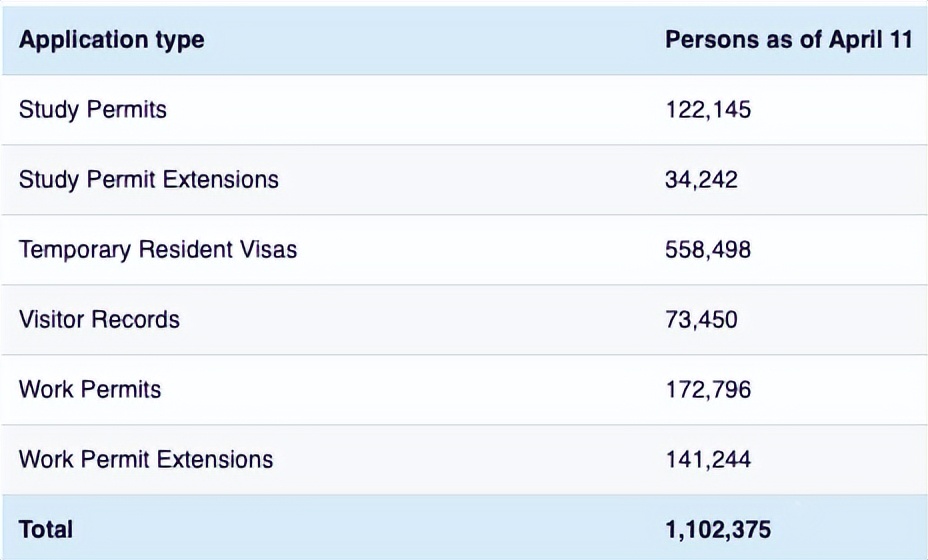928x560 pixels.
Task: Click the word Visas in Temporary Resident Visas
Action: pyautogui.click(x=266, y=249)
